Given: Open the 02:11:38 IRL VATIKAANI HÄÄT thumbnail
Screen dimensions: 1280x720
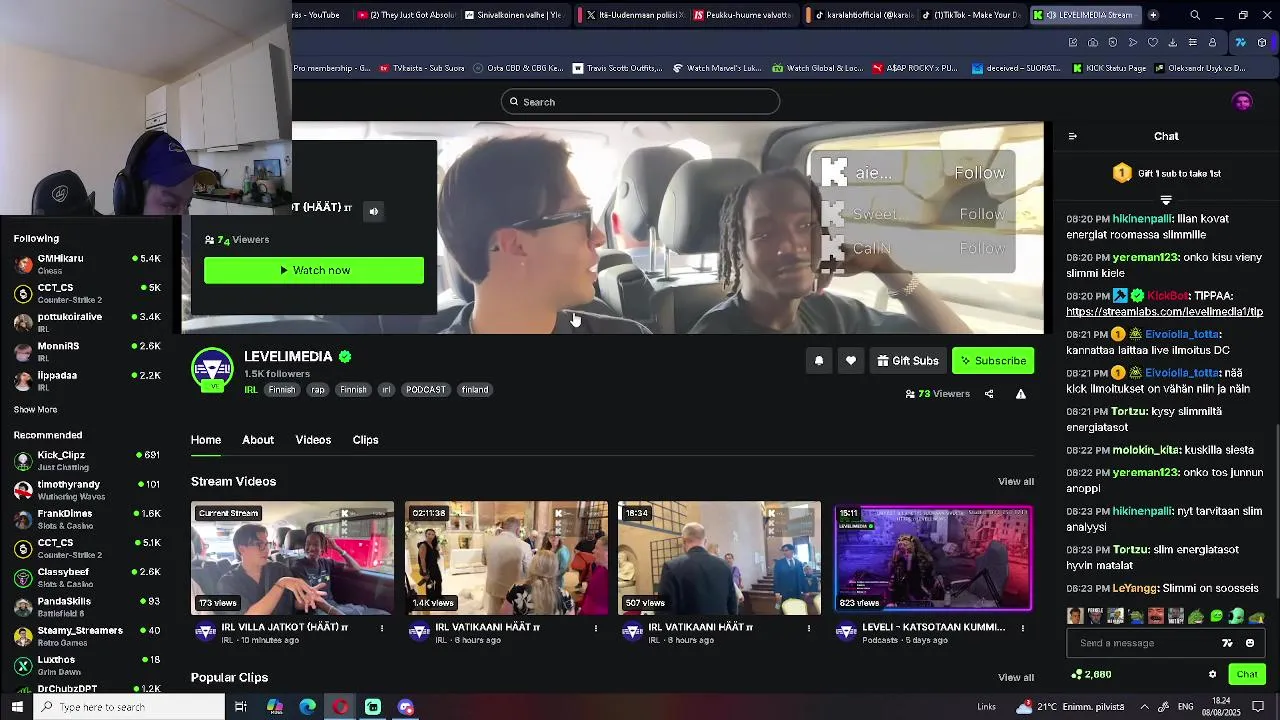Looking at the screenshot, I should click(x=506, y=558).
